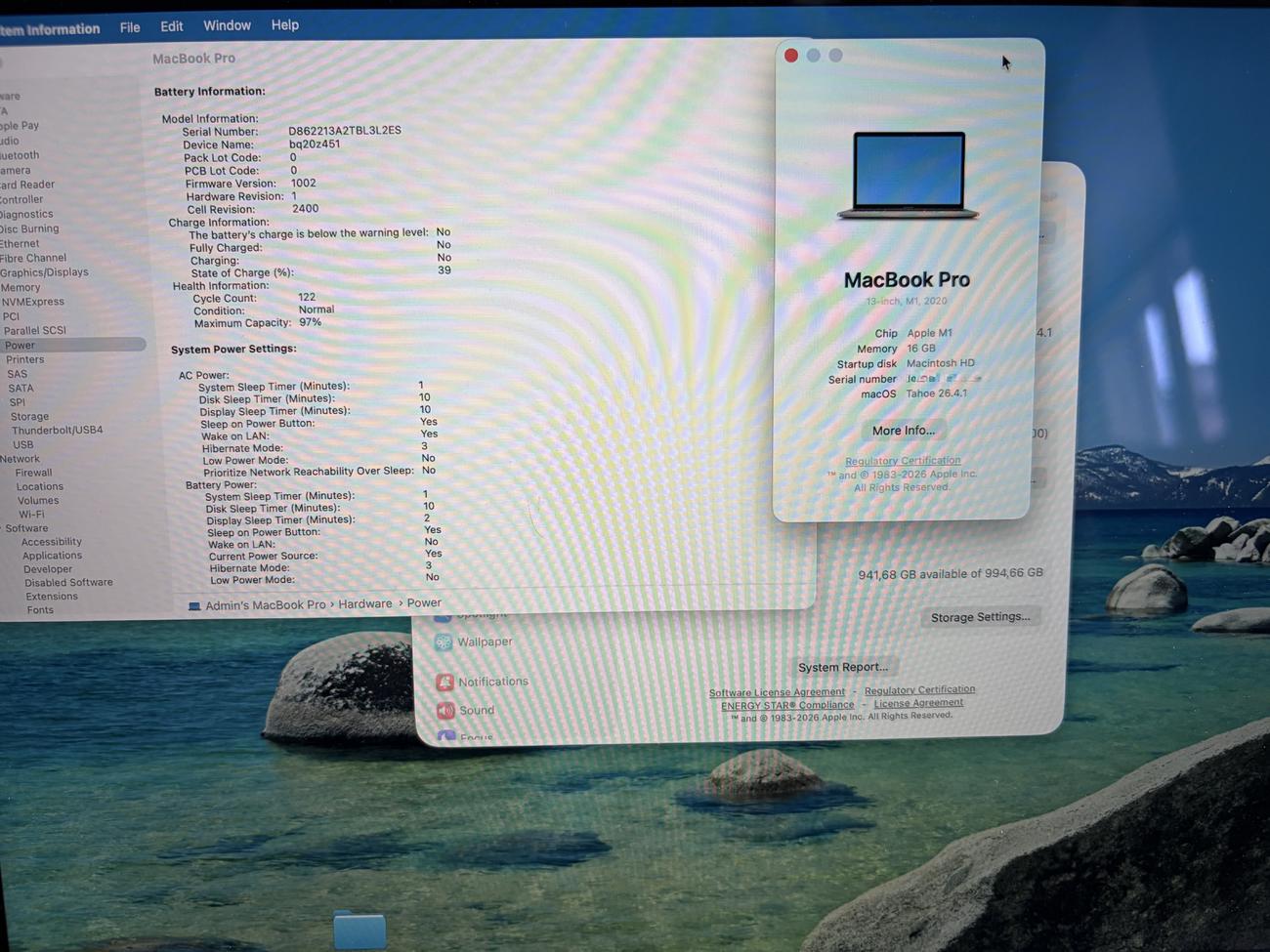Select Ethernet in the sidebar

coord(20,243)
